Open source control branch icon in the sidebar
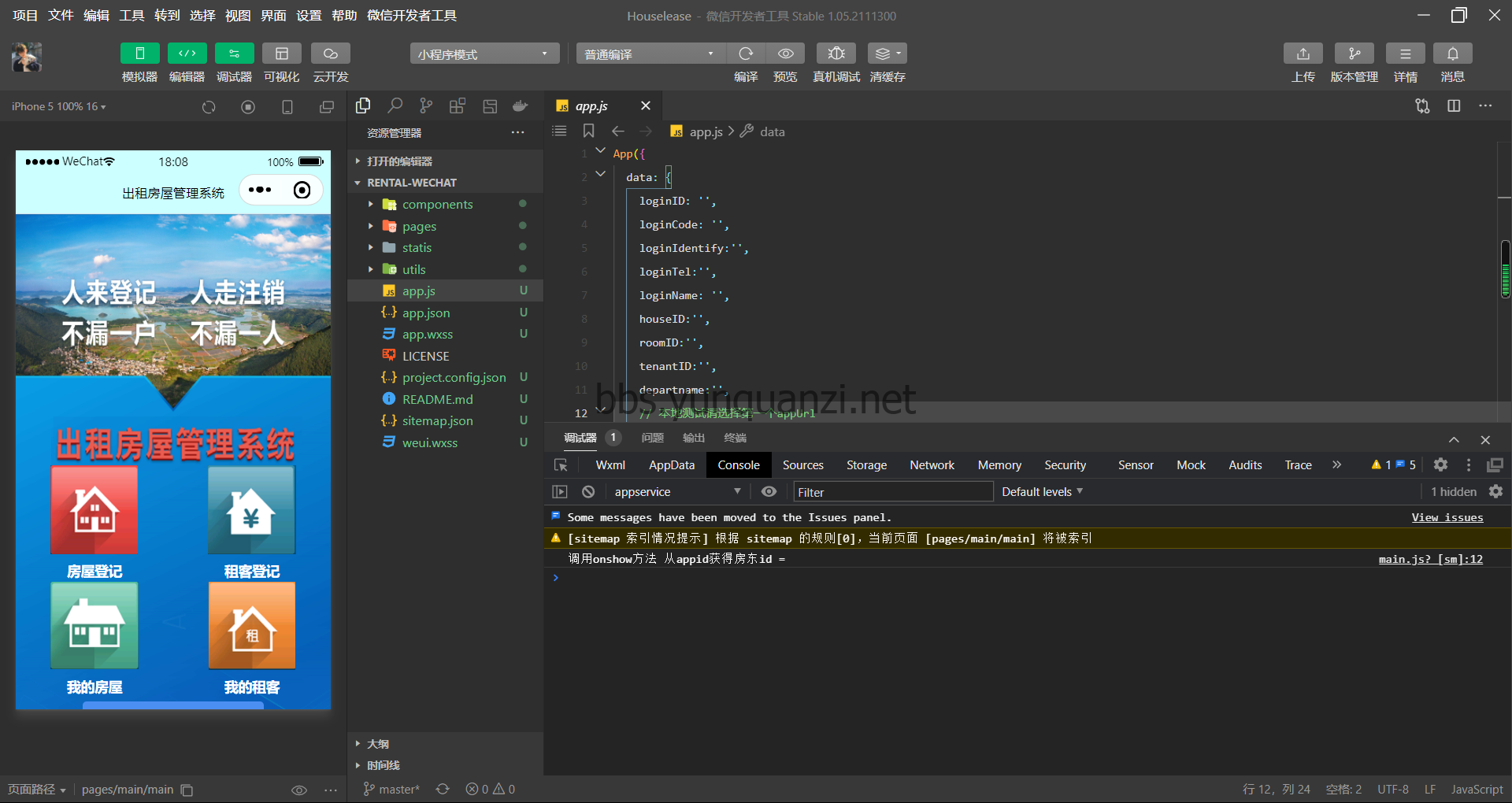Screen dimensions: 1512x803 click(x=426, y=105)
